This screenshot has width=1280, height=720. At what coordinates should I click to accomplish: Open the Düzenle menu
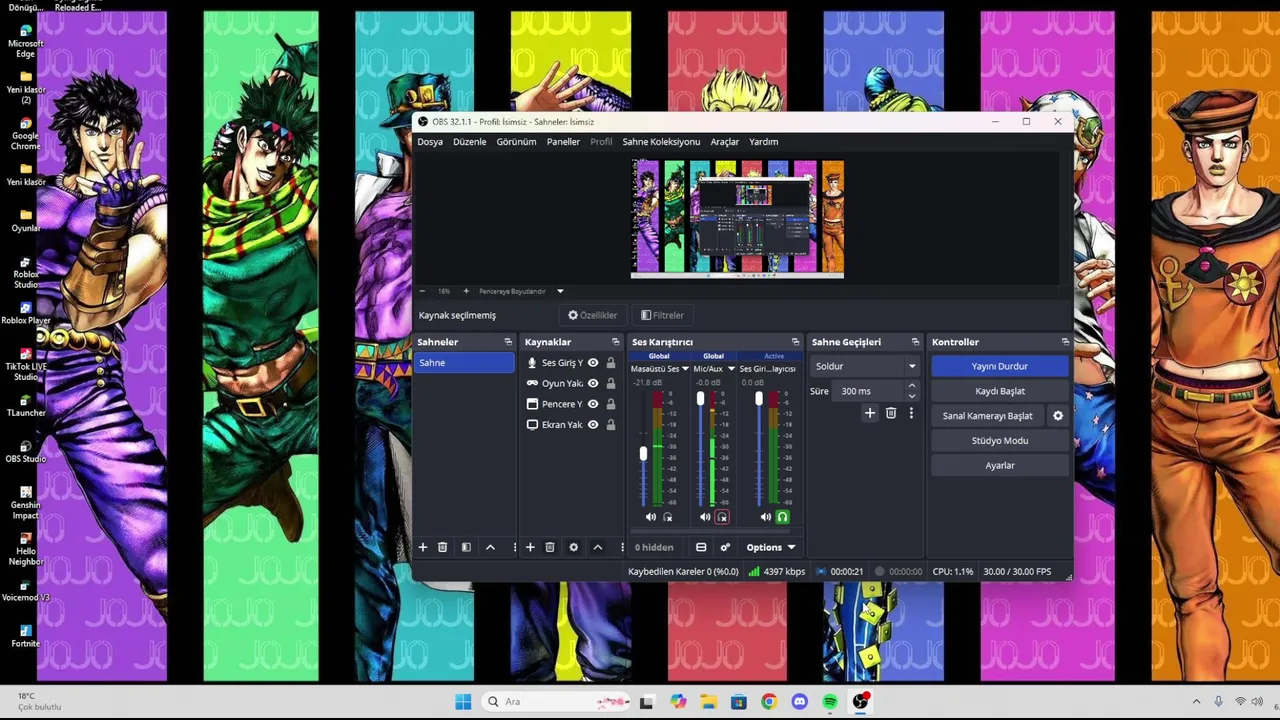[469, 142]
